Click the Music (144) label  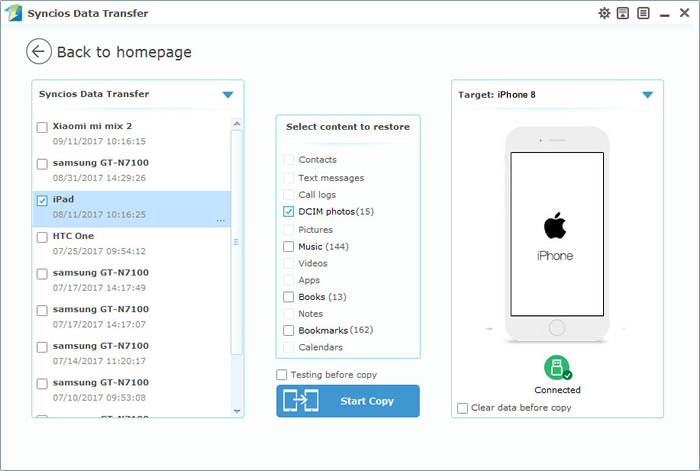pos(323,246)
